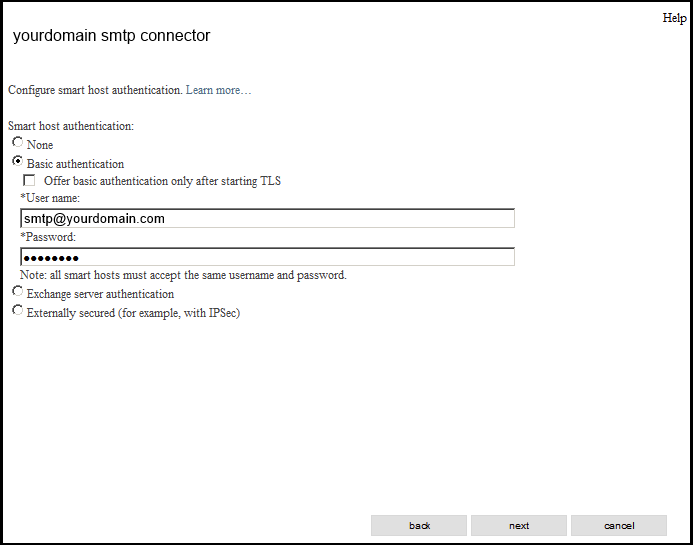Screen dimensions: 693x545
Task: Select the Exchange server authentication radio button
Action: (x=17, y=291)
